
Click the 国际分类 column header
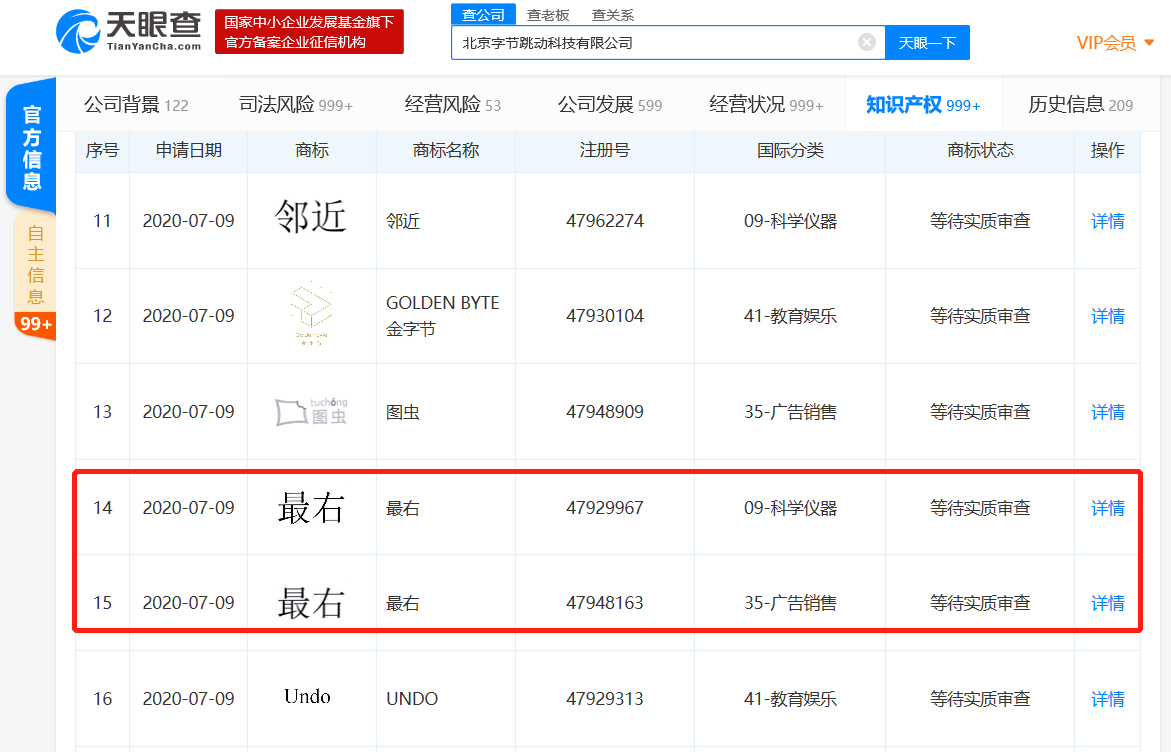coord(790,150)
